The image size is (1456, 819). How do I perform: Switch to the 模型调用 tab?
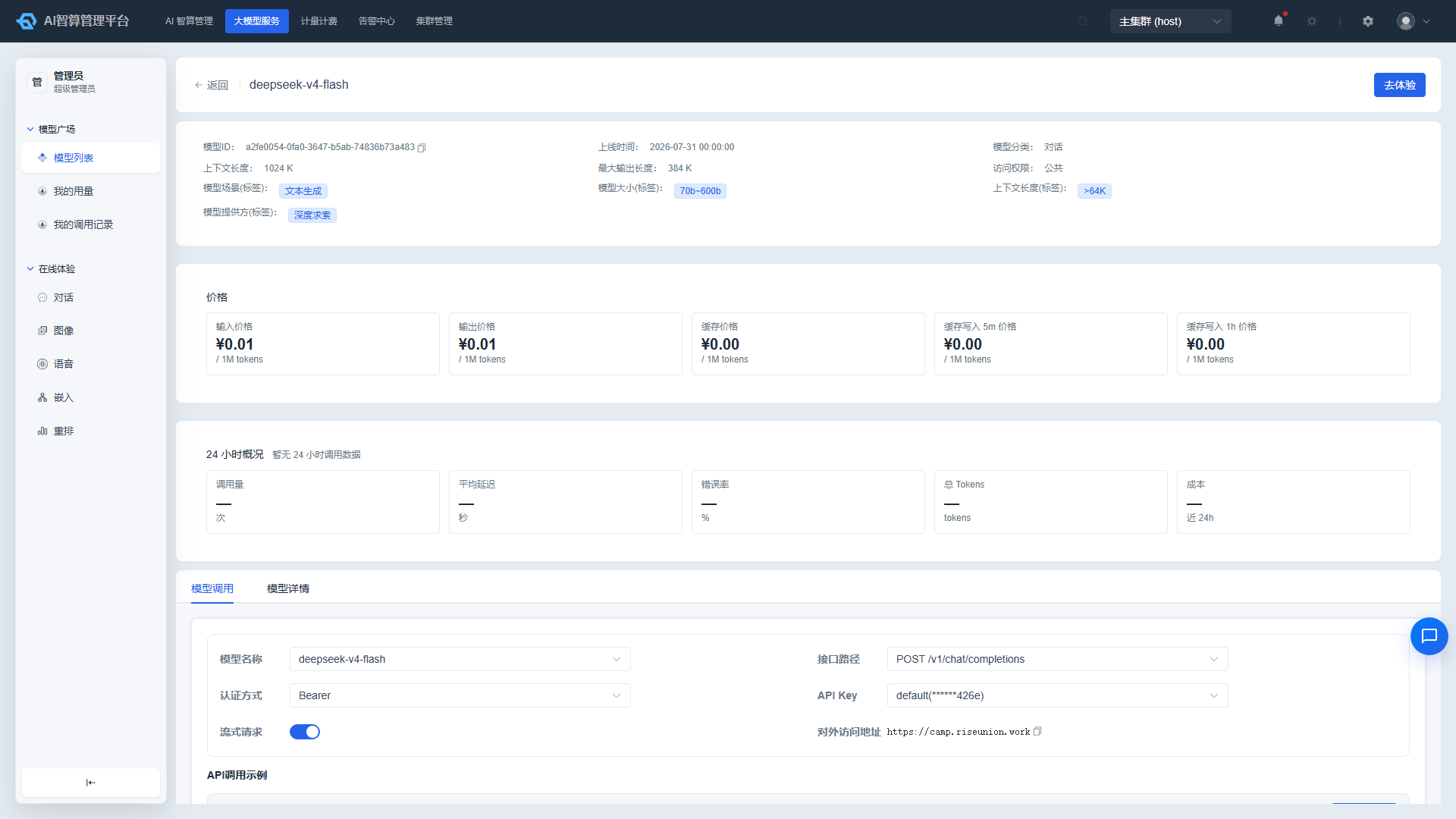coord(212,588)
